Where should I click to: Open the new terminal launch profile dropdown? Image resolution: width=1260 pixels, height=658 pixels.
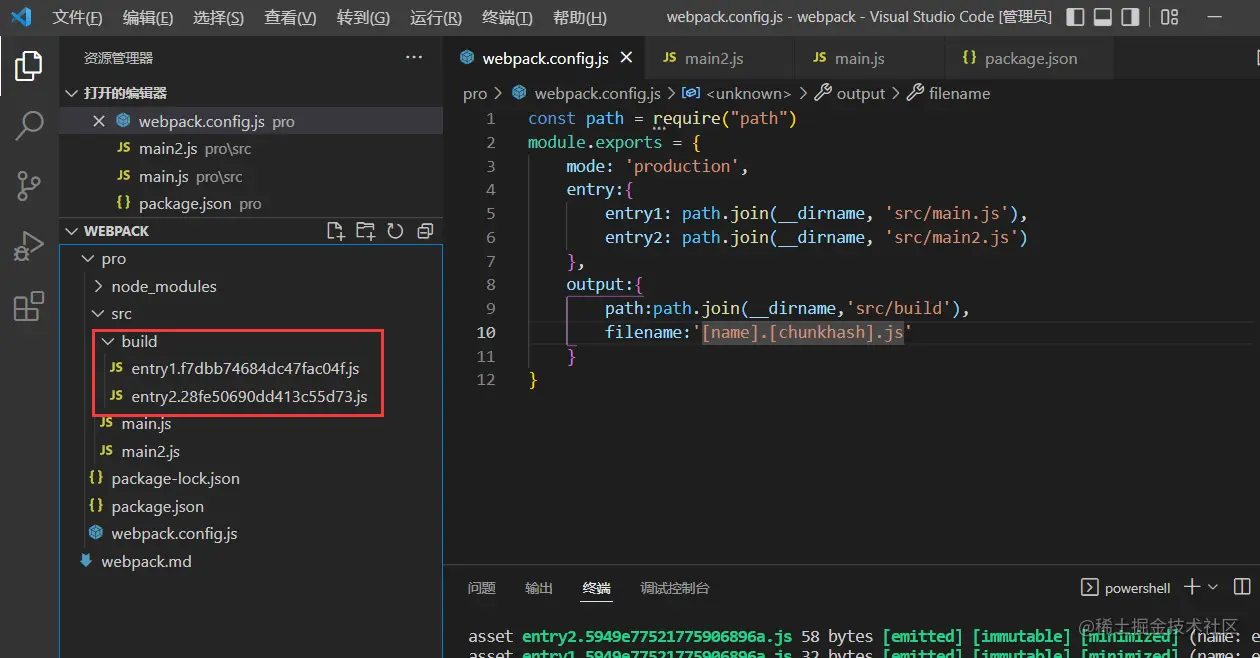point(1213,588)
